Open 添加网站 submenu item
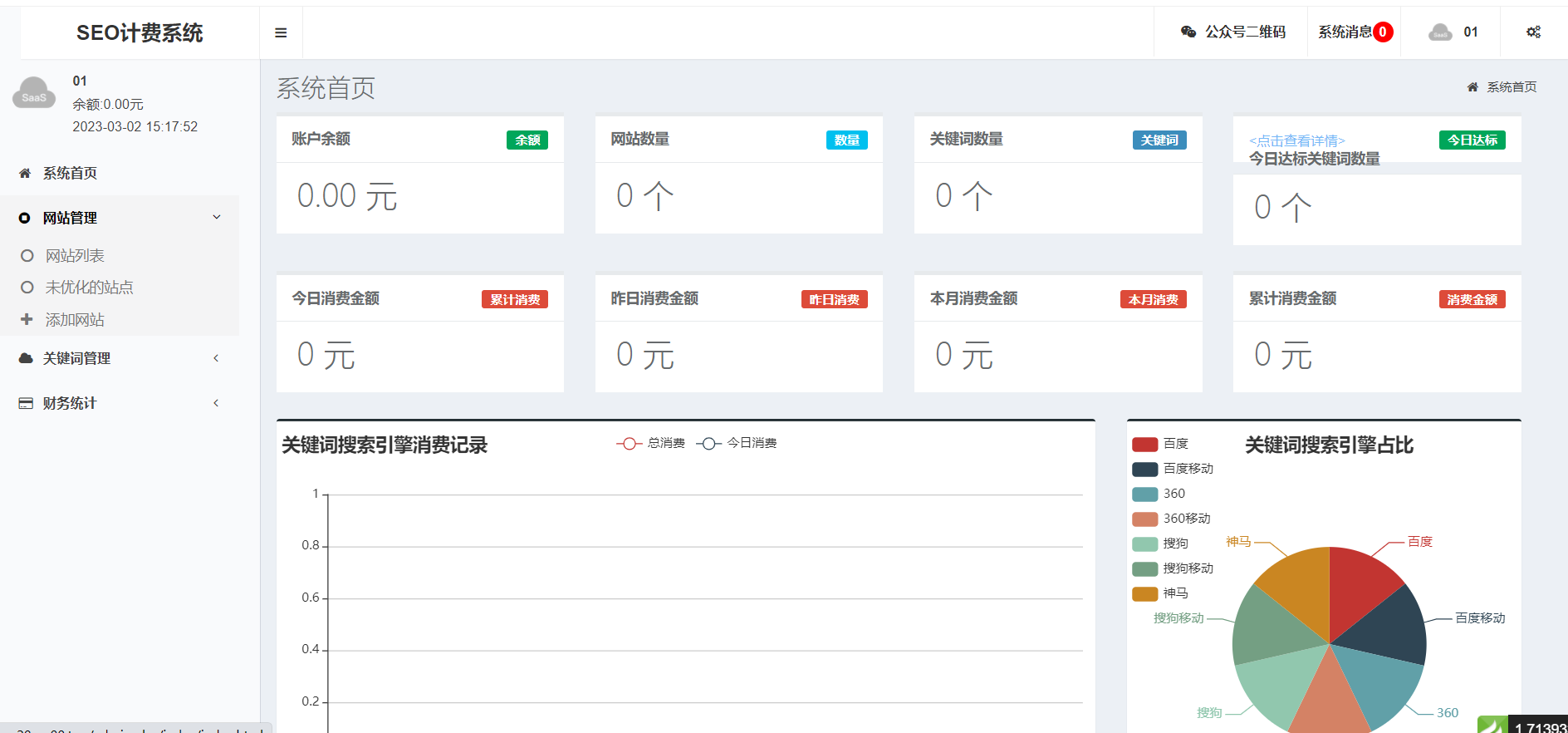Viewport: 1568px width, 733px height. [x=75, y=320]
